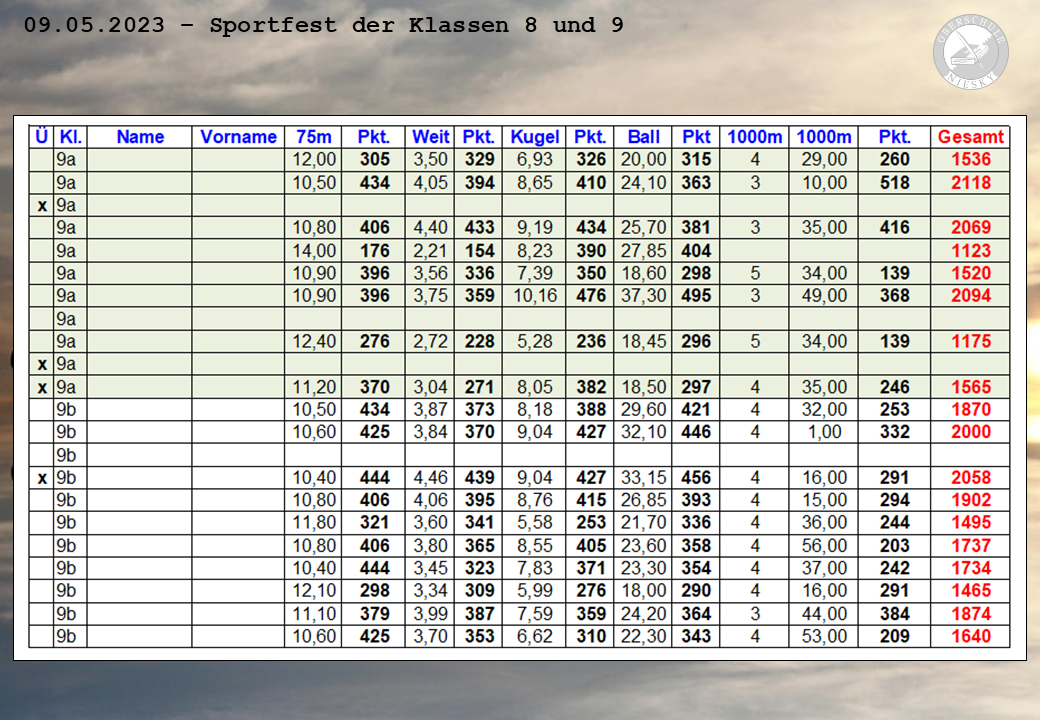
Task: Select the Gesamt value 1175
Action: (970, 341)
